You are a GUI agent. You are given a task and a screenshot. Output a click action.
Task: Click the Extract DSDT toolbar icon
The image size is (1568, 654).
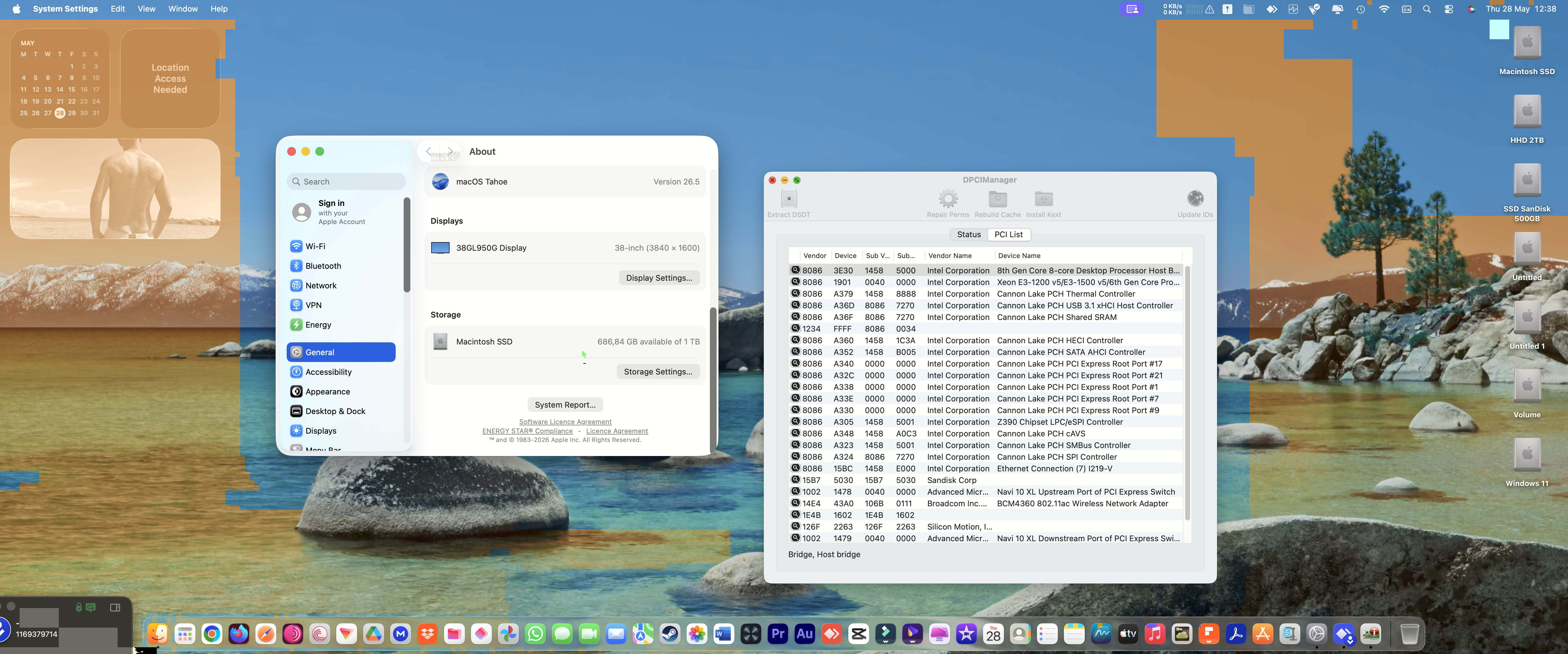tap(788, 199)
